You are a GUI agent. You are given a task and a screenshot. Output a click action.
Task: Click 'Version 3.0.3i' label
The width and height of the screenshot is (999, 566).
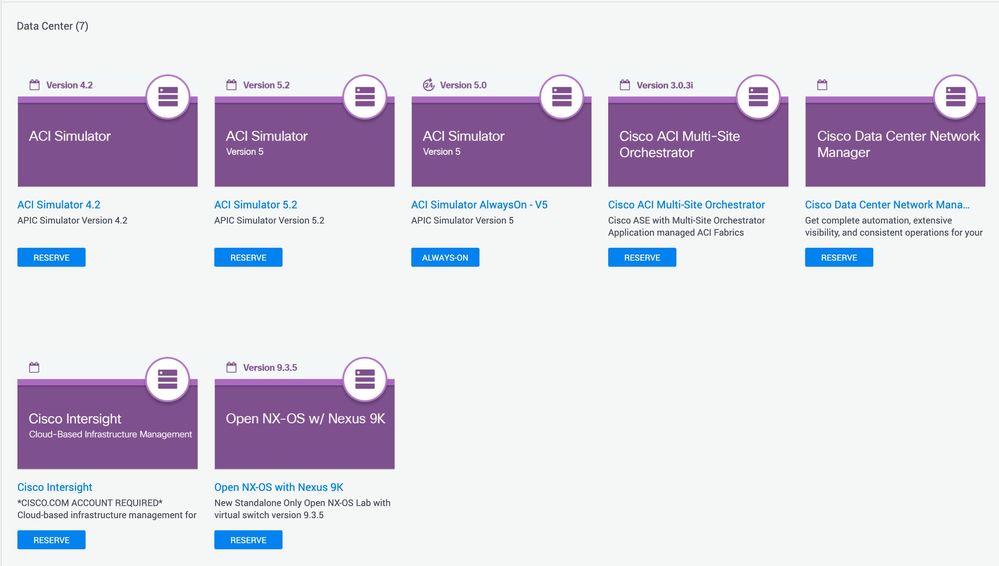[665, 85]
